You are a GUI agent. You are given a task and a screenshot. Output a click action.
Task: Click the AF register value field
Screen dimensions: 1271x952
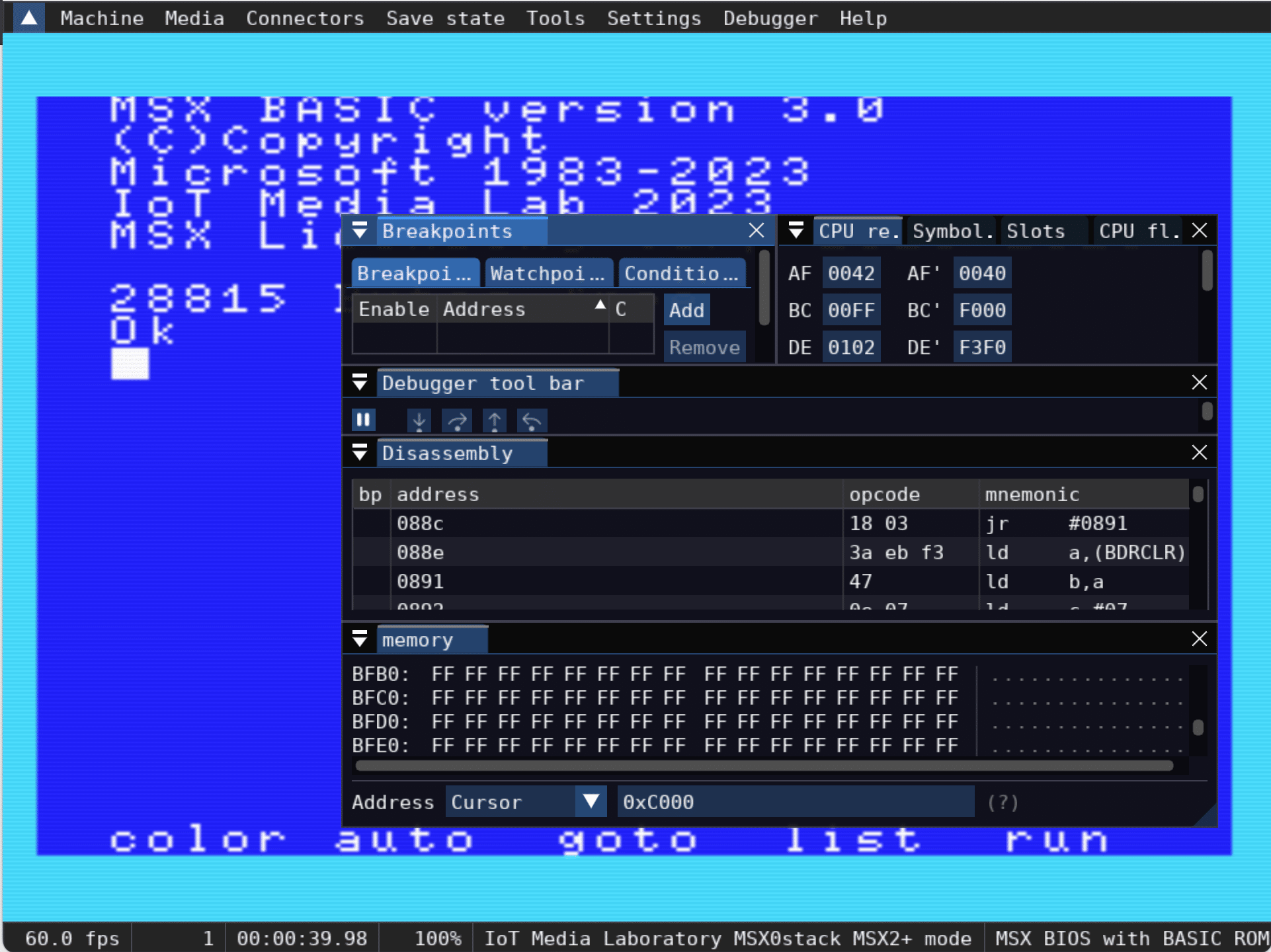click(x=850, y=272)
